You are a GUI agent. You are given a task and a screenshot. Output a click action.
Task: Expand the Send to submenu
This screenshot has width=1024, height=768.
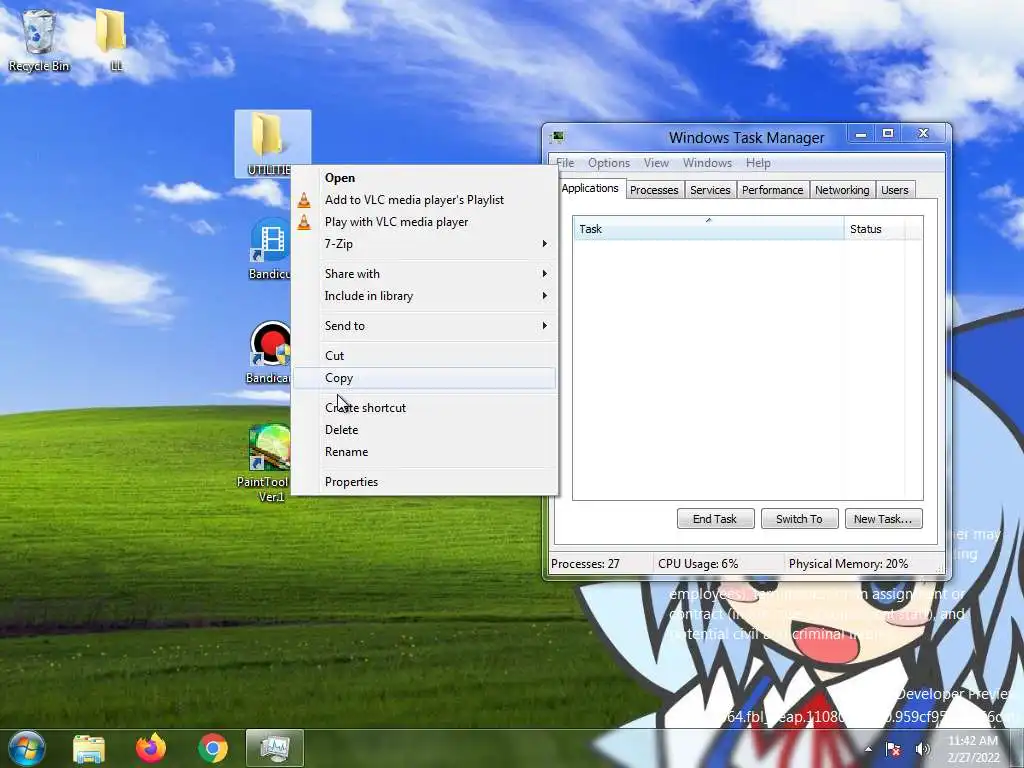424,326
